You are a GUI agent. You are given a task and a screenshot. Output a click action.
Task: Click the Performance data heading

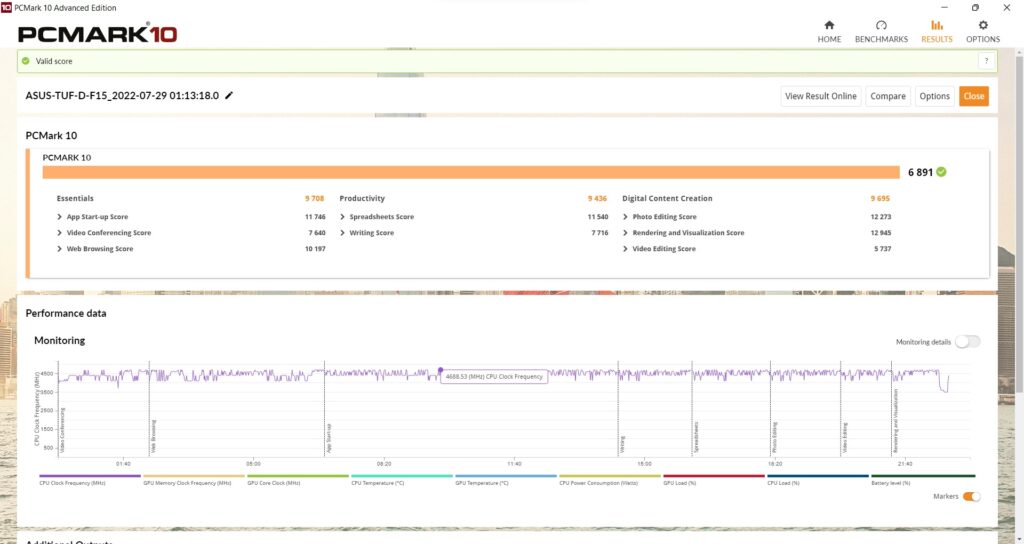coord(66,313)
